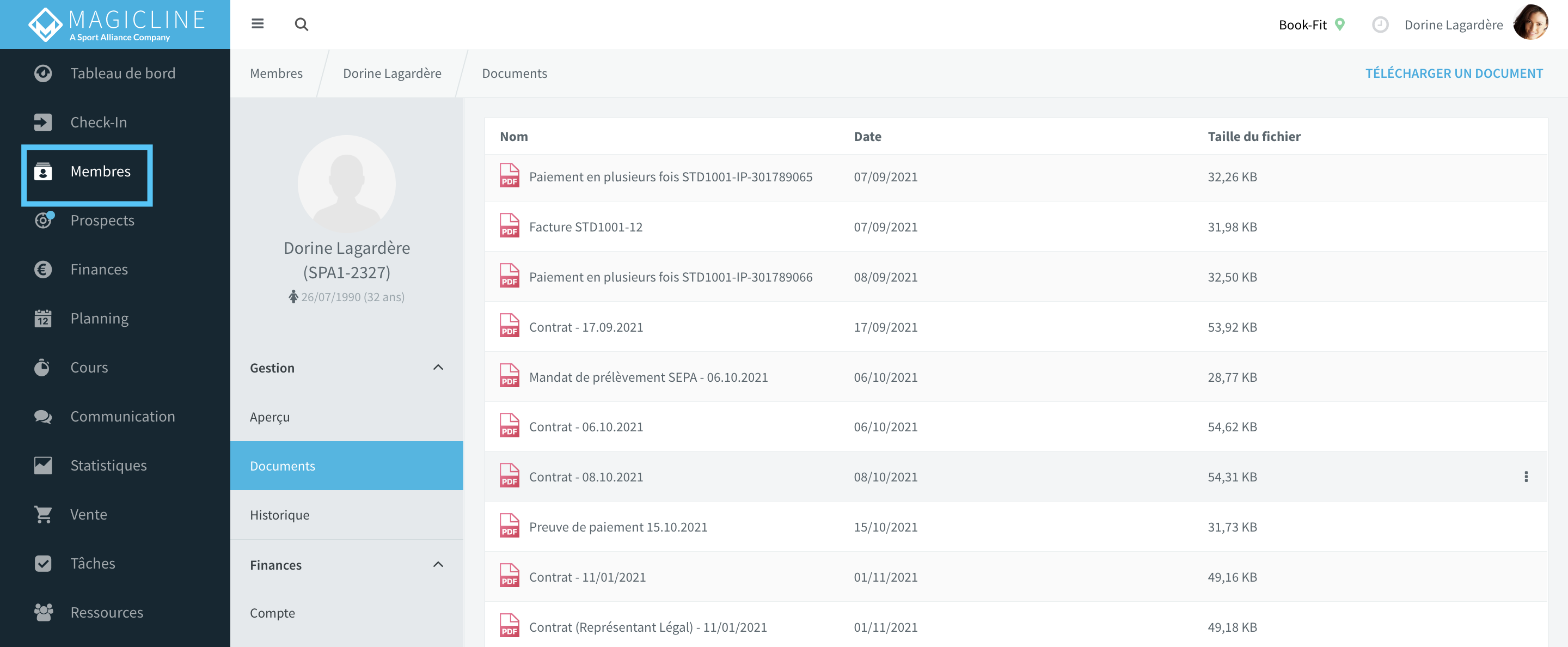
Task: Open the Compte item under Finances
Action: (346, 613)
